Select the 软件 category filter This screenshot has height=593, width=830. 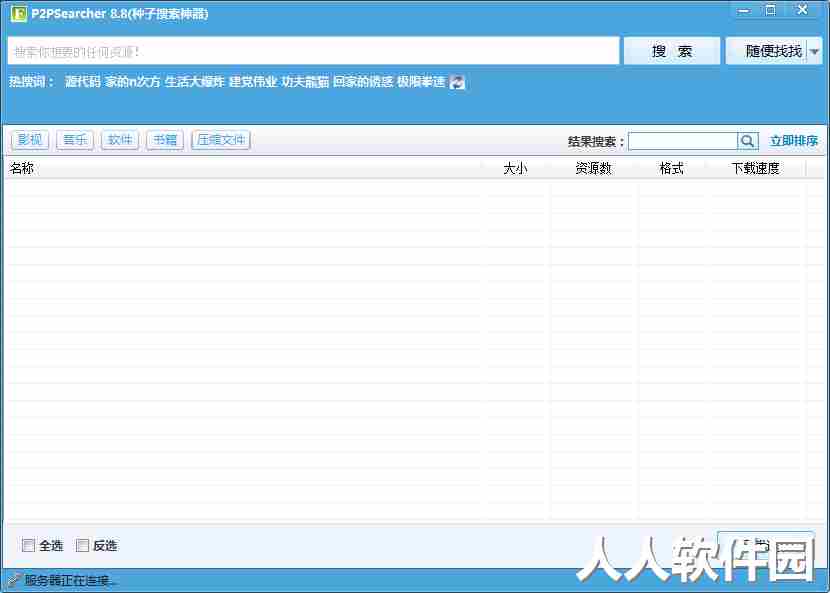tap(120, 140)
